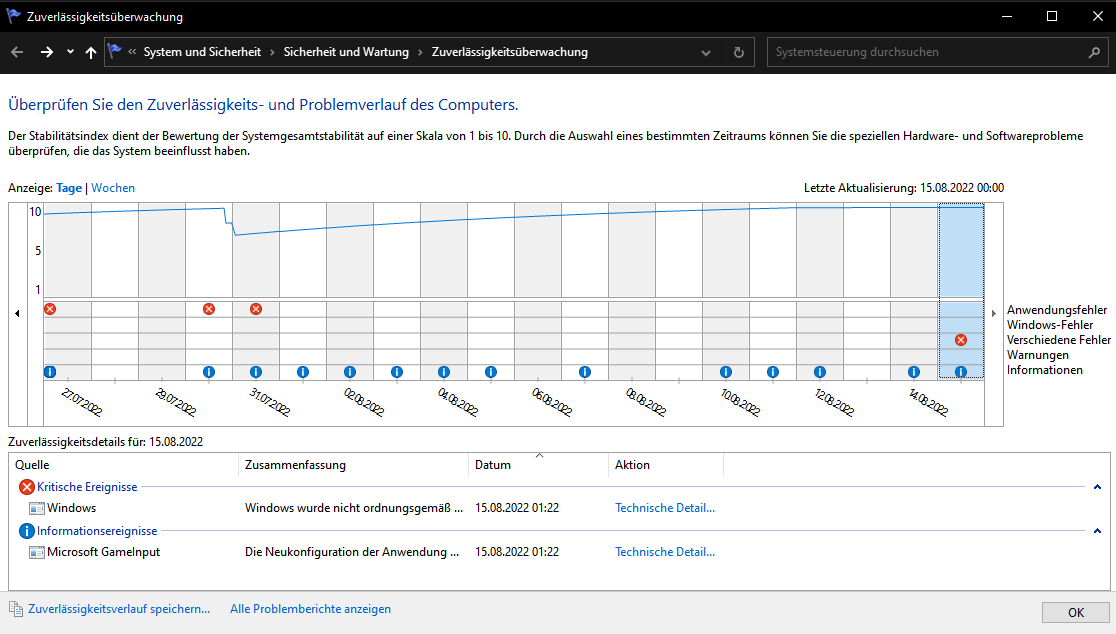Screen dimensions: 1116x634
Task: Click the blue information icon for 02.08.2022
Action: tap(350, 371)
